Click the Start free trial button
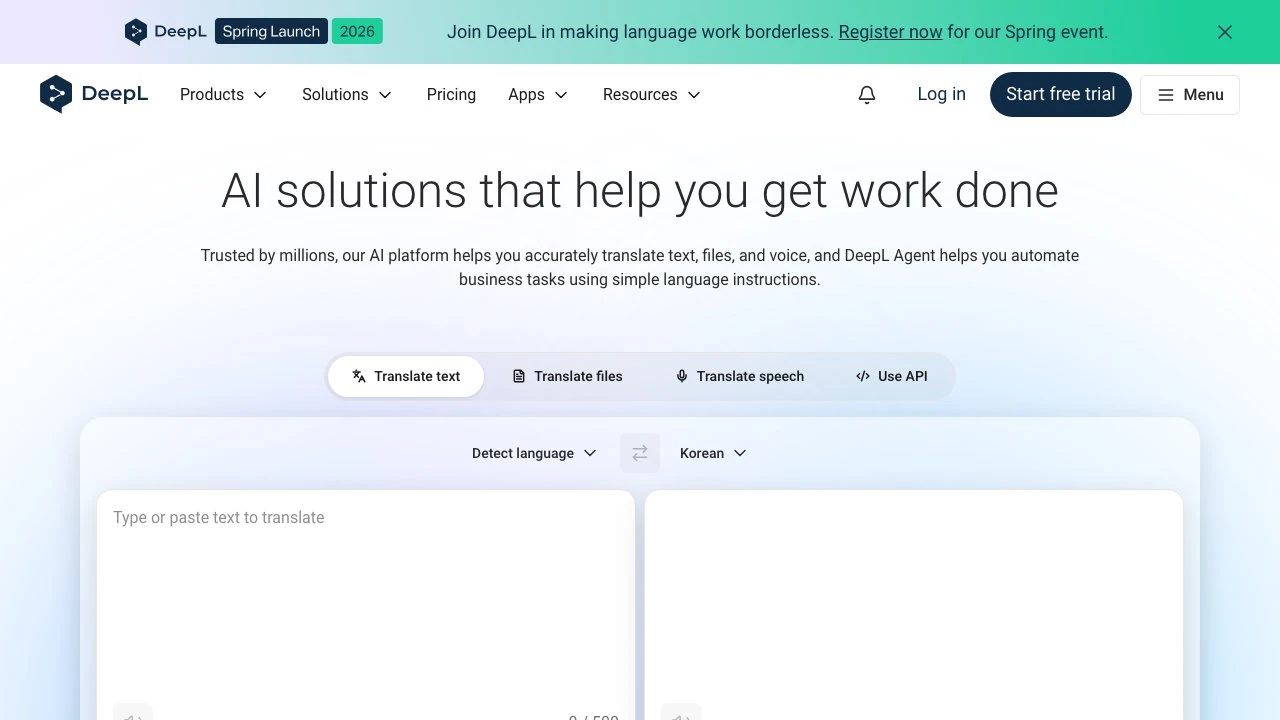The image size is (1280, 720). [1061, 94]
